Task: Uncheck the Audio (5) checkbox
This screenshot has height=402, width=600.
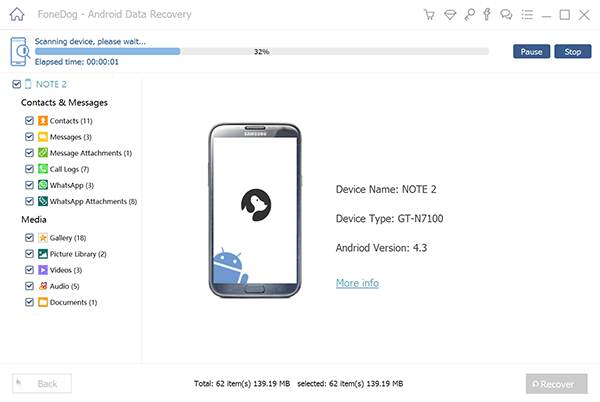Action: tap(29, 286)
